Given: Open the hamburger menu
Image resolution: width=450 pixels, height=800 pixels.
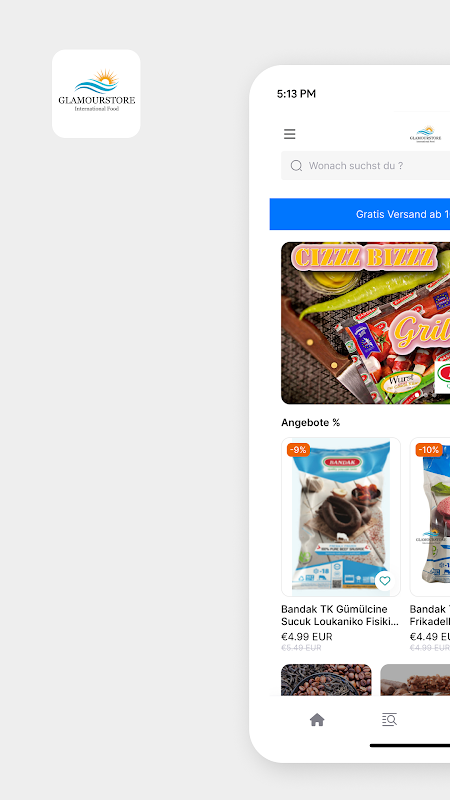Looking at the screenshot, I should (289, 134).
